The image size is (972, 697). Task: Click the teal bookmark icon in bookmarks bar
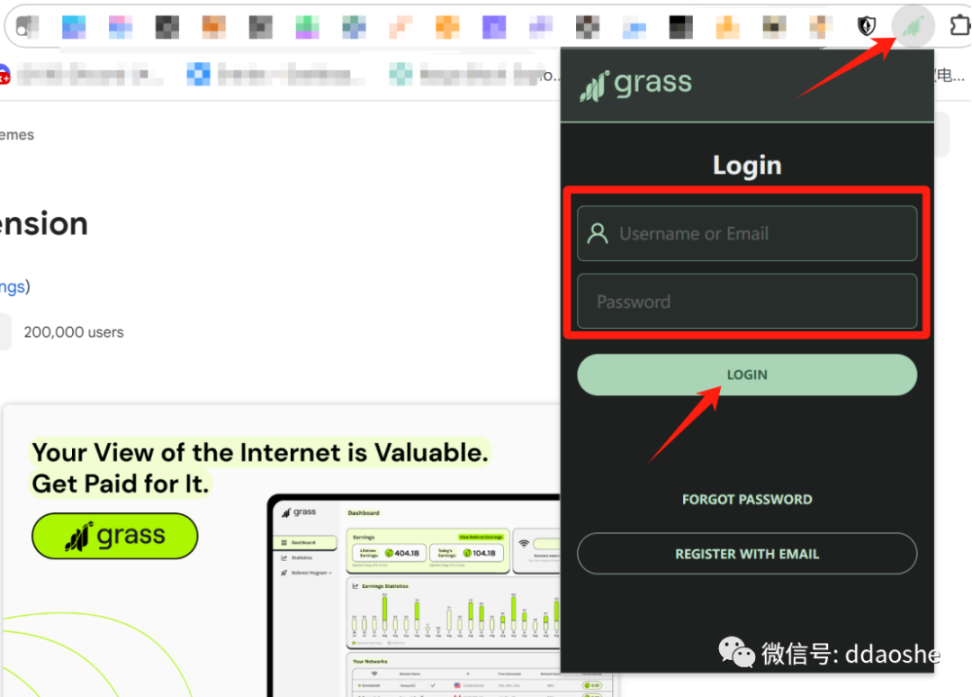401,74
